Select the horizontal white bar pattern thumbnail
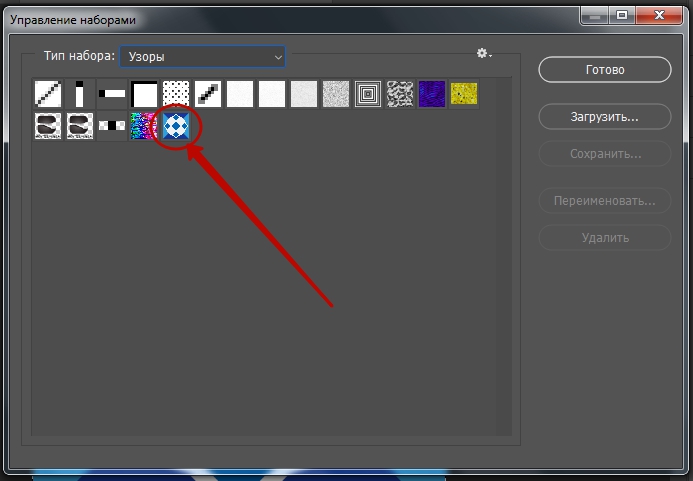This screenshot has width=693, height=481. pos(112,94)
